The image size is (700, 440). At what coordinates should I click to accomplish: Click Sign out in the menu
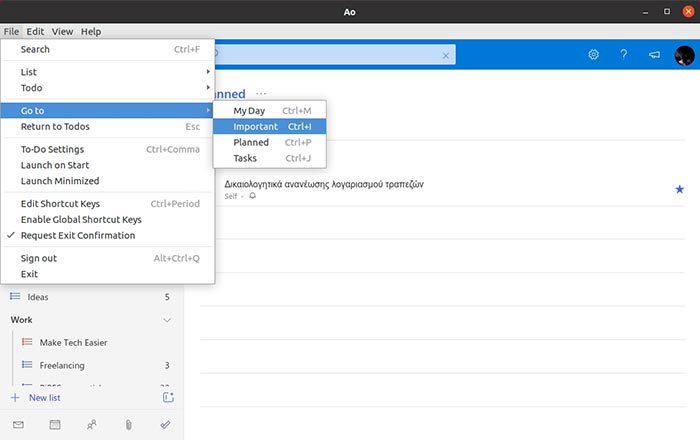click(x=108, y=258)
